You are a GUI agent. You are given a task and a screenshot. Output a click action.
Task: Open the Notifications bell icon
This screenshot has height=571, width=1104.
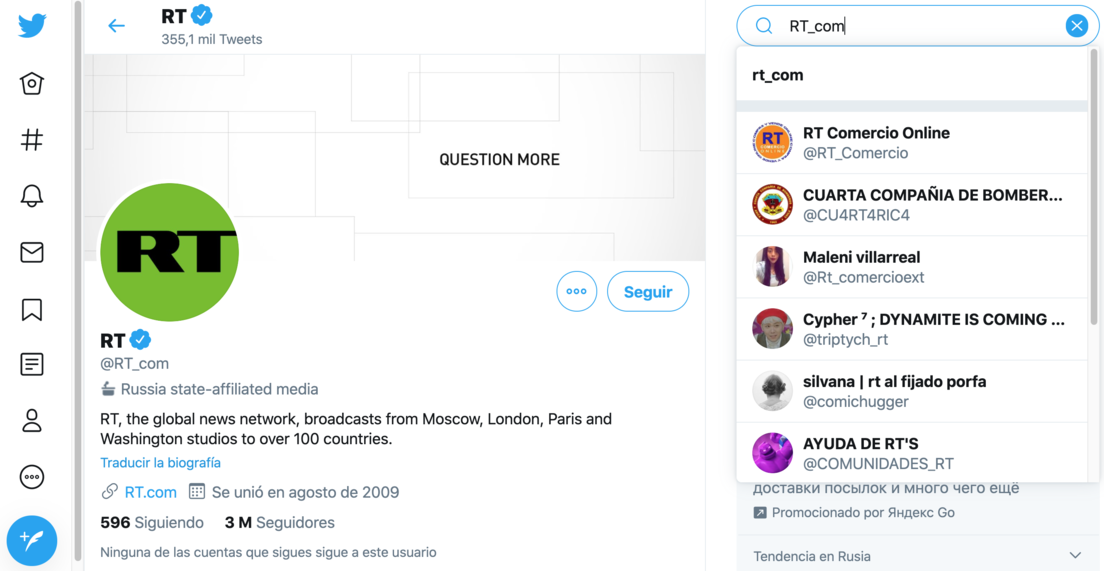pyautogui.click(x=32, y=196)
